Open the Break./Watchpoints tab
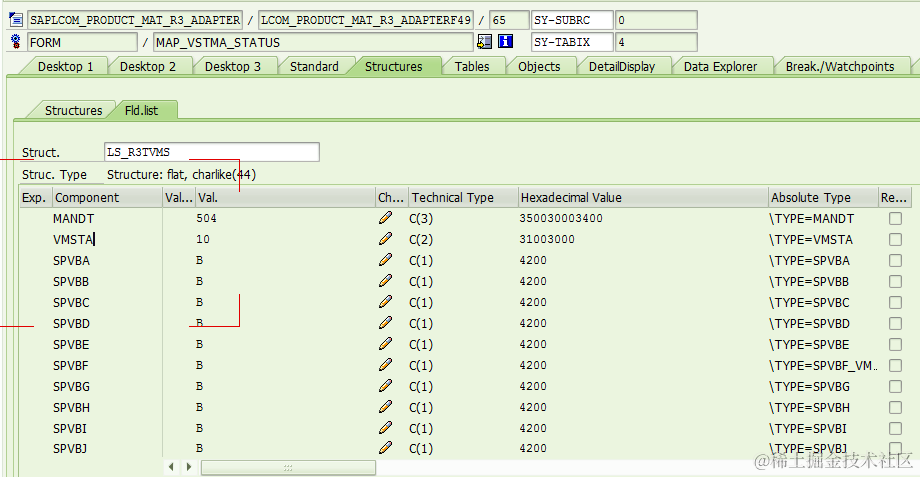This screenshot has width=920, height=477. (840, 66)
